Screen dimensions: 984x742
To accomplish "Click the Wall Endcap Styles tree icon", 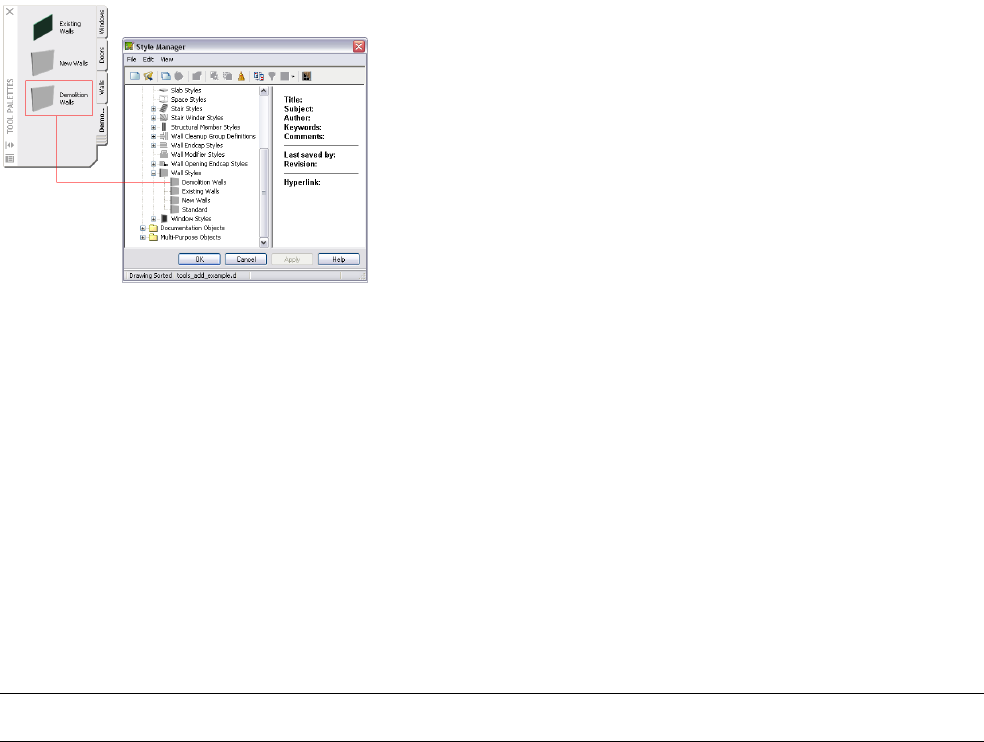I will coord(164,146).
